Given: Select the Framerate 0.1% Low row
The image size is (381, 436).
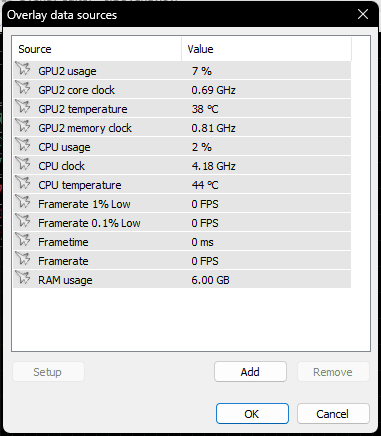Looking at the screenshot, I should tap(182, 223).
